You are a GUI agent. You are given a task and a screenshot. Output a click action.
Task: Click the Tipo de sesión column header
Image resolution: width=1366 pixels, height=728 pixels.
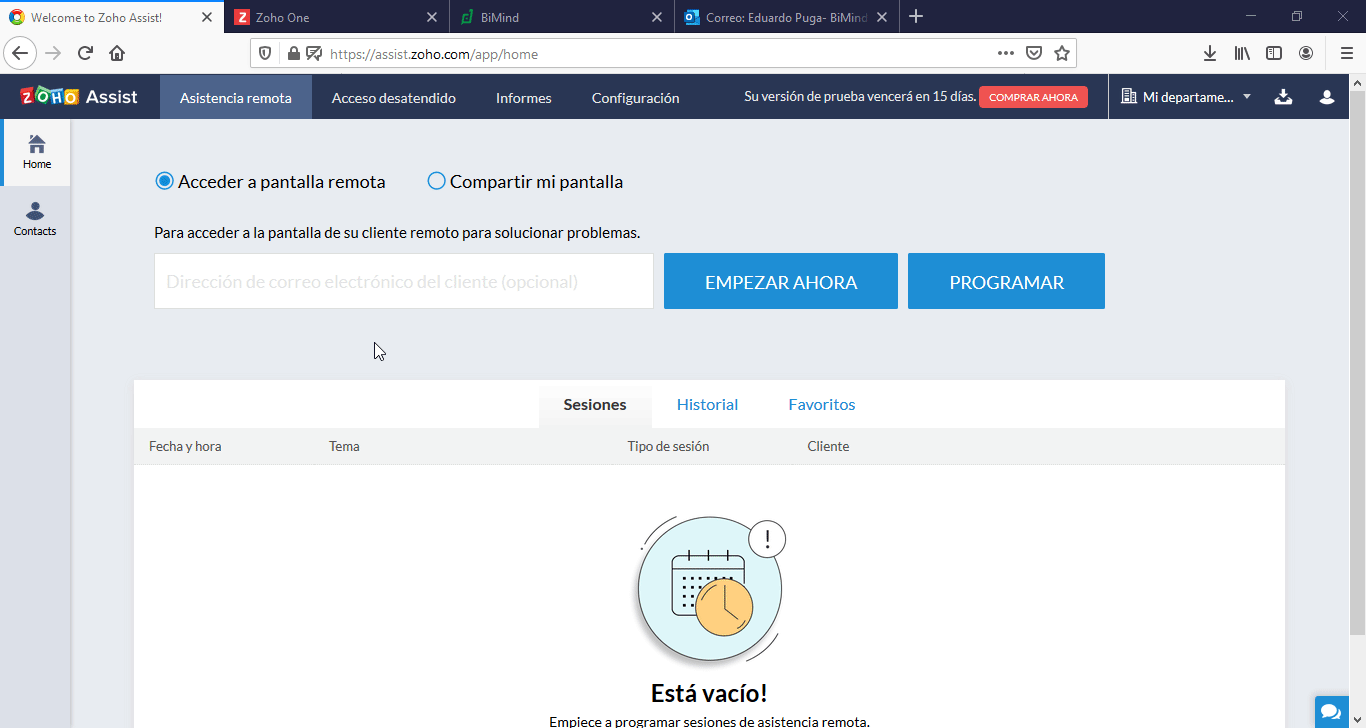tap(668, 446)
